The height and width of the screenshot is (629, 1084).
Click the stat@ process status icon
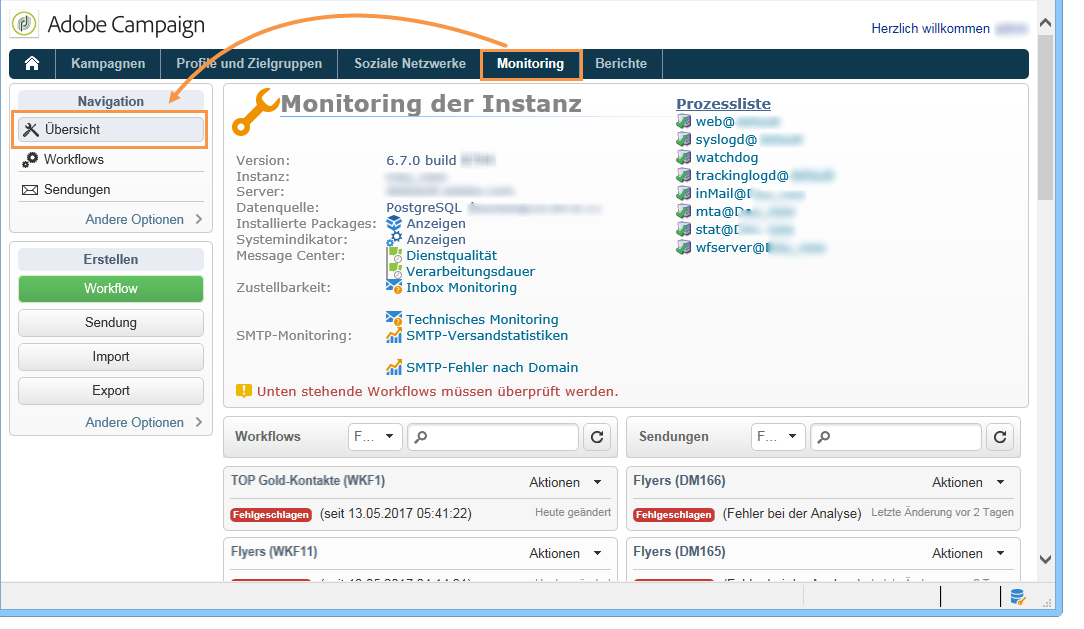[x=684, y=229]
